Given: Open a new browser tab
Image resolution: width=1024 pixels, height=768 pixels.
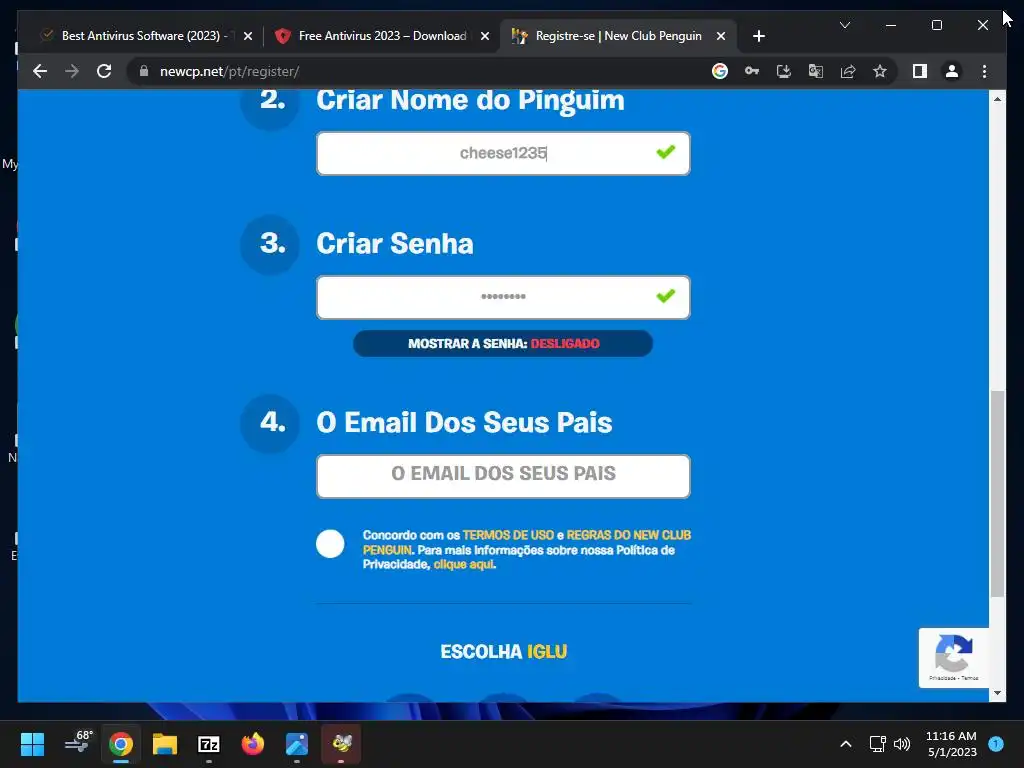Looking at the screenshot, I should pos(758,36).
